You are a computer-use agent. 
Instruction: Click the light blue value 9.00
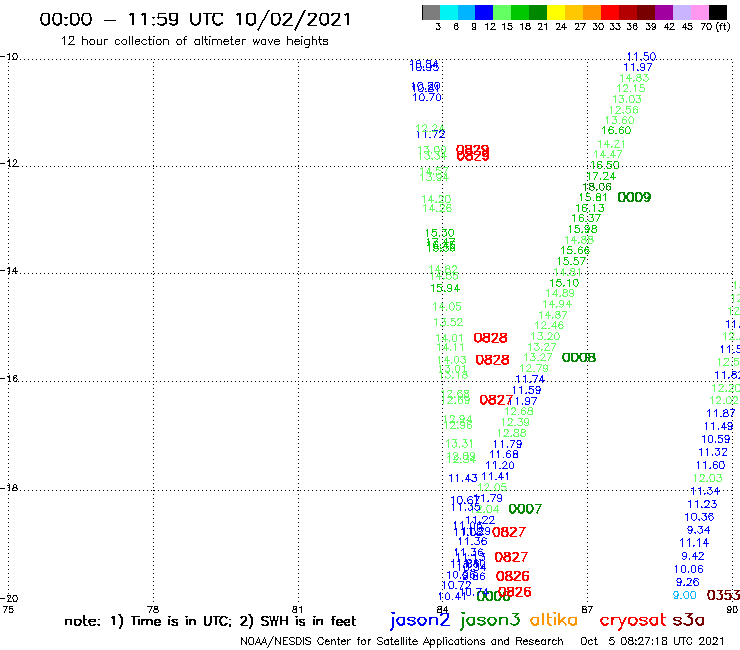point(685,595)
